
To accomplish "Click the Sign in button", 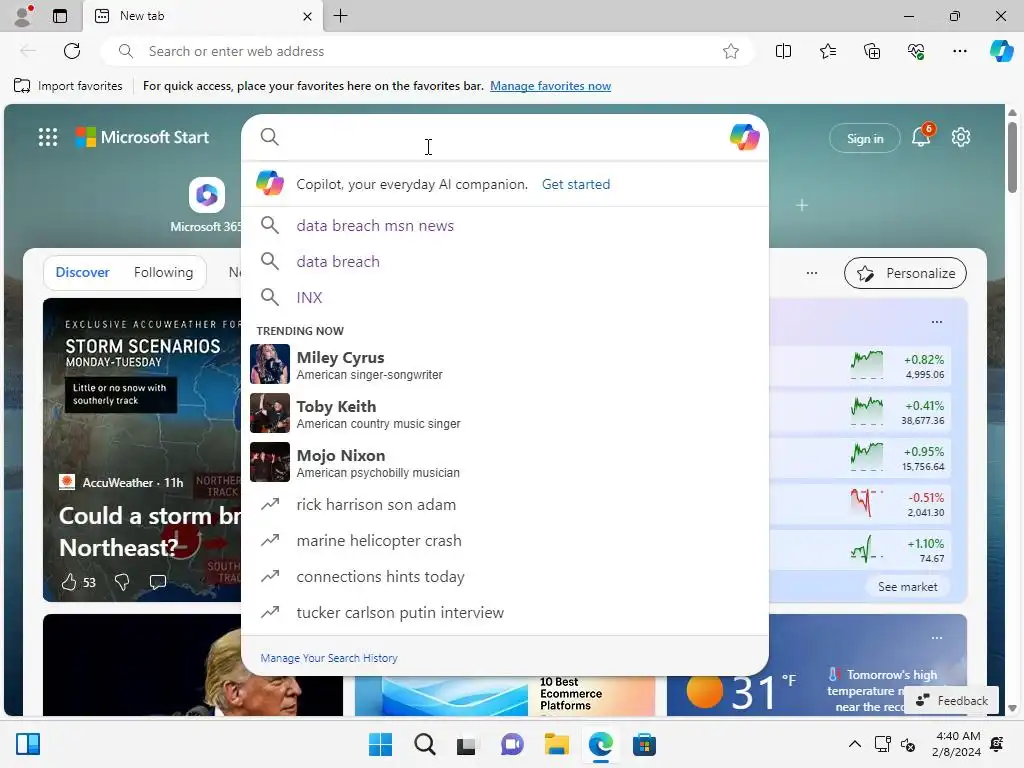I will tap(865, 138).
